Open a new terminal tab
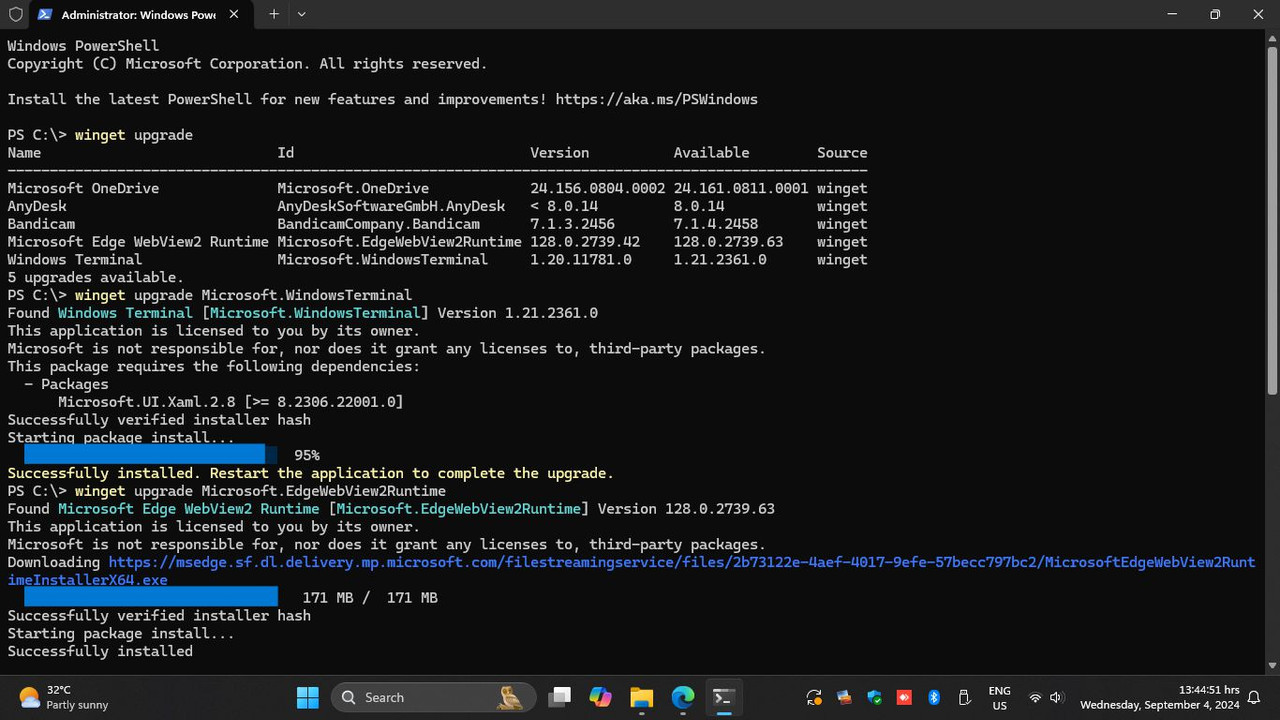Viewport: 1280px width, 720px height. click(x=273, y=15)
